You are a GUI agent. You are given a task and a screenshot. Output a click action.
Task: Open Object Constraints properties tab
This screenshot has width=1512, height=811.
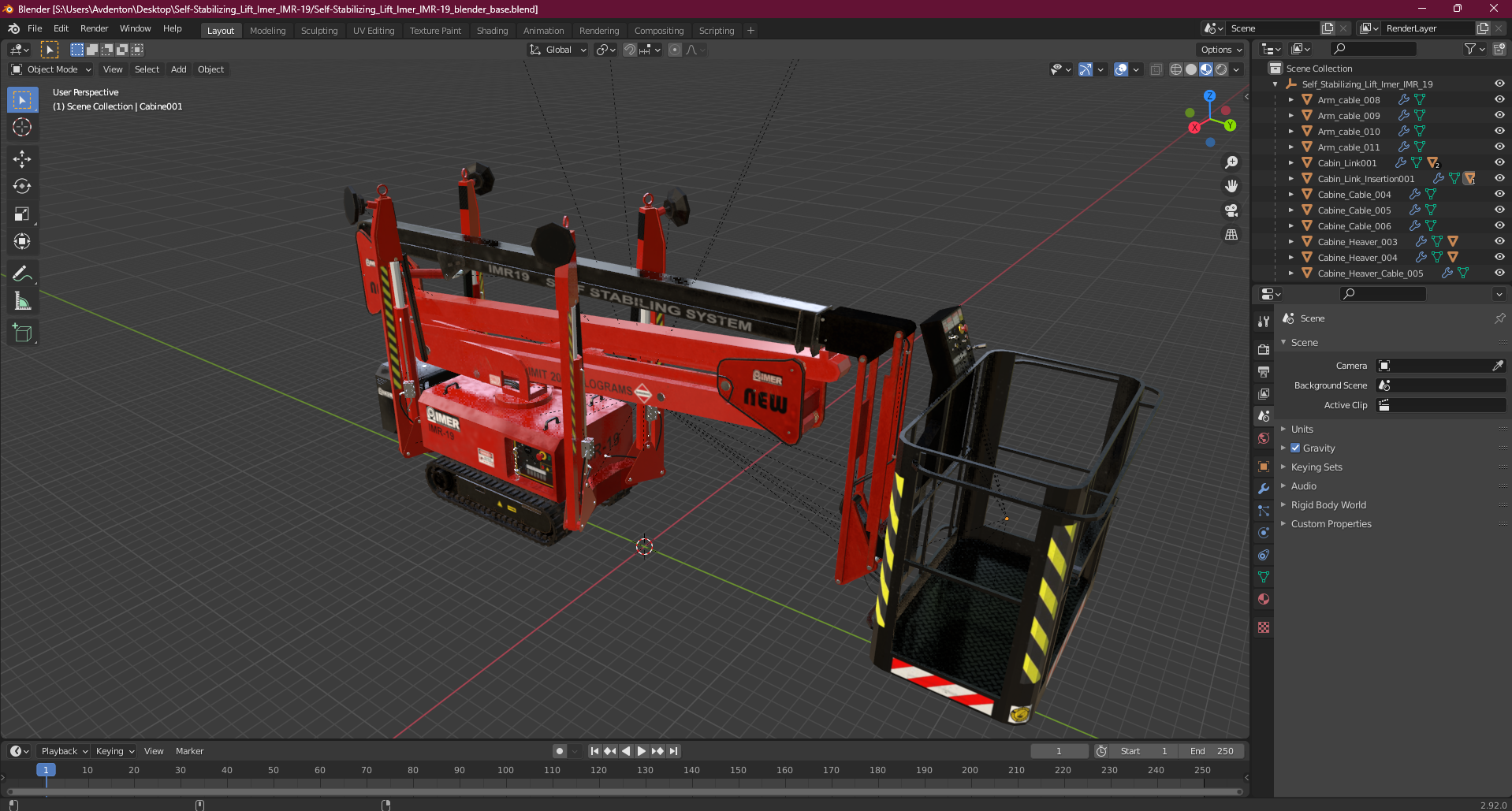pyautogui.click(x=1264, y=555)
